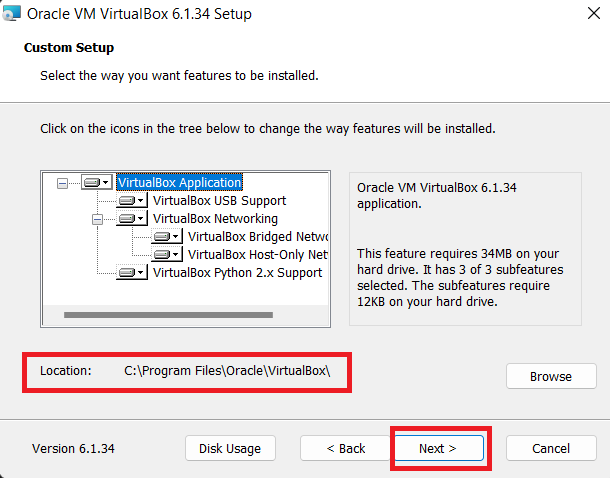Click the Browse button
This screenshot has width=610, height=478.
pos(551,376)
